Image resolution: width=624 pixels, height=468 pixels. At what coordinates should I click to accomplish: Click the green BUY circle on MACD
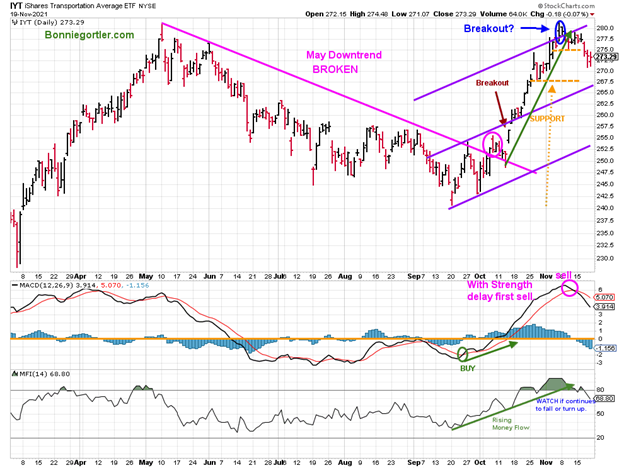[x=463, y=353]
